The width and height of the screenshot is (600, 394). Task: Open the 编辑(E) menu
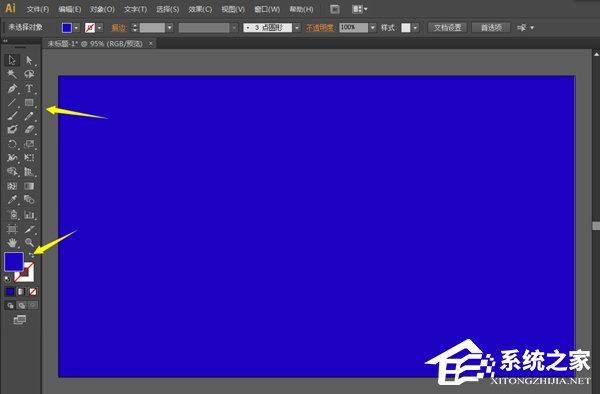coord(70,9)
